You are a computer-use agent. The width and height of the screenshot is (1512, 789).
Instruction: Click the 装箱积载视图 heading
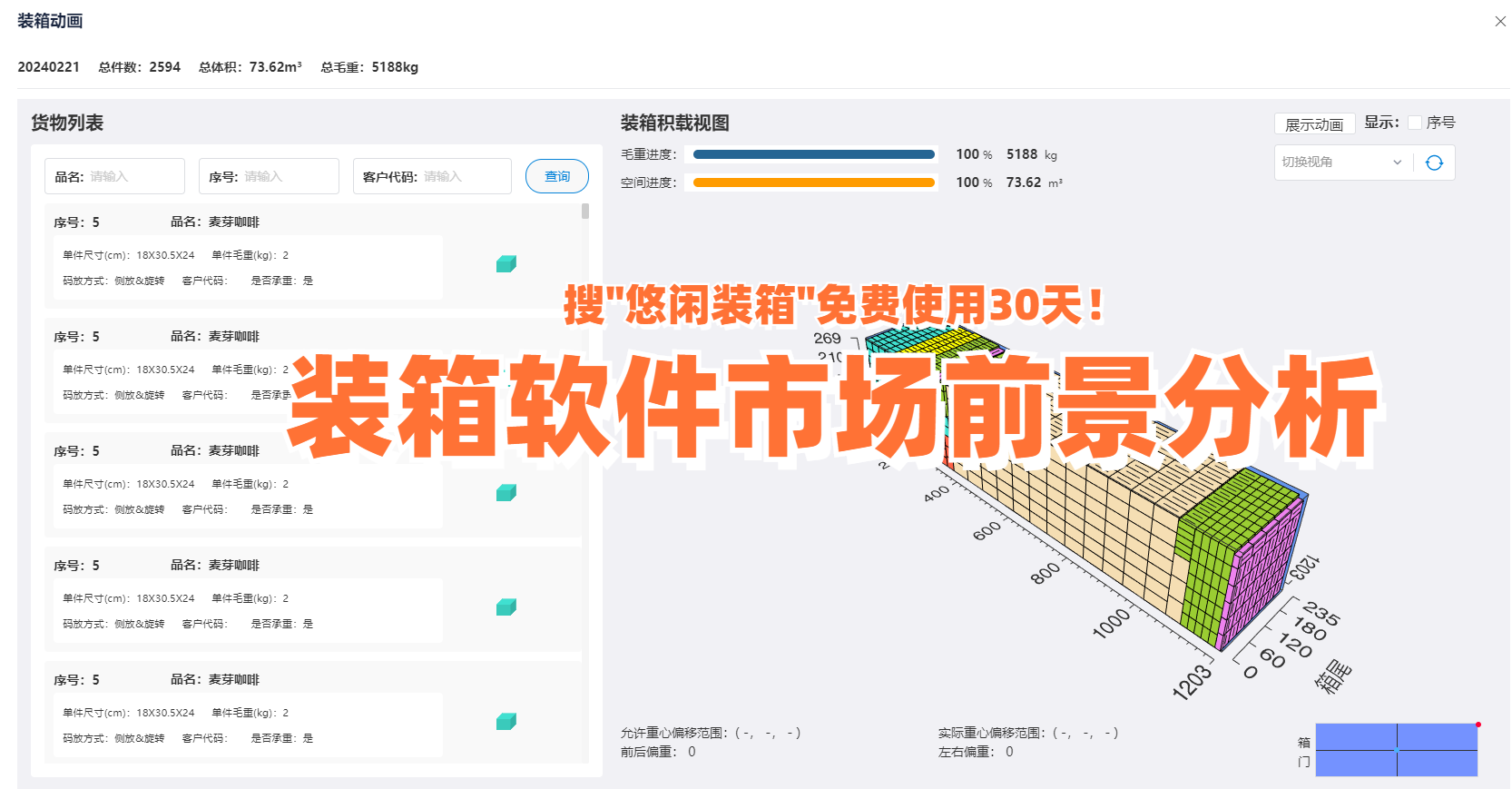(x=675, y=123)
